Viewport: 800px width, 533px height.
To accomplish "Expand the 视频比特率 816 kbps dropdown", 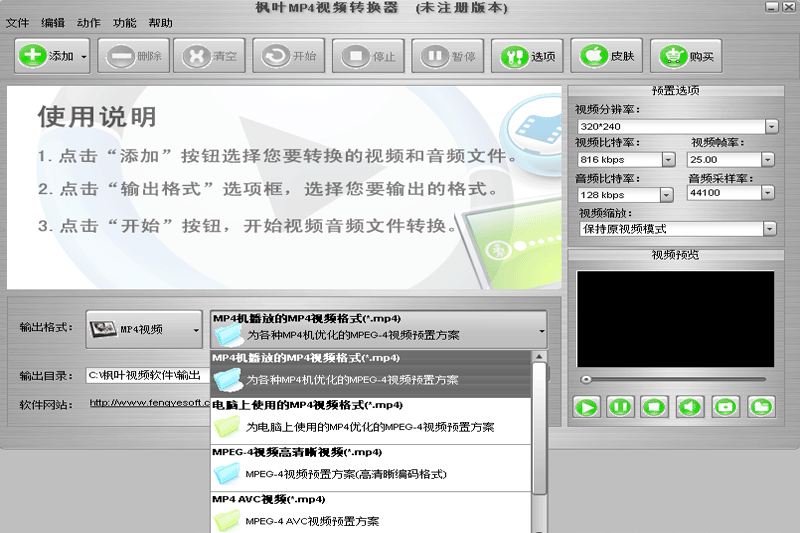I will pyautogui.click(x=668, y=160).
